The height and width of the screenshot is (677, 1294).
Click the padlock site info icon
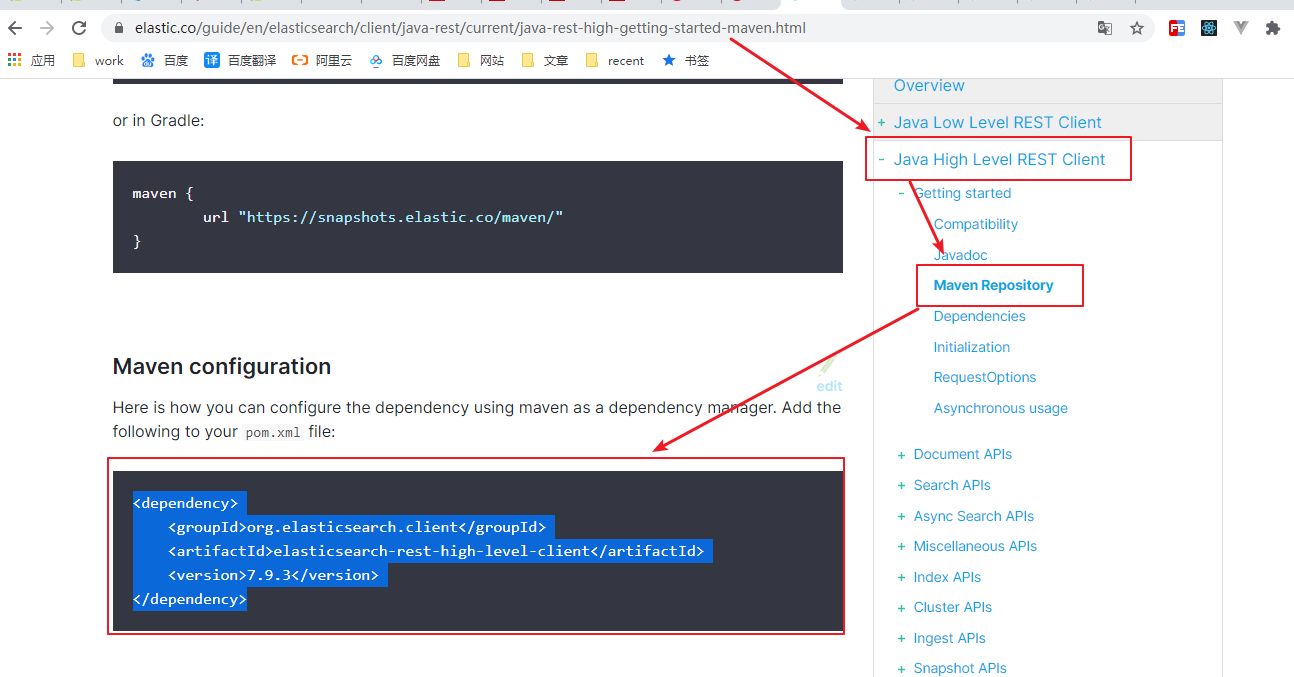(119, 28)
